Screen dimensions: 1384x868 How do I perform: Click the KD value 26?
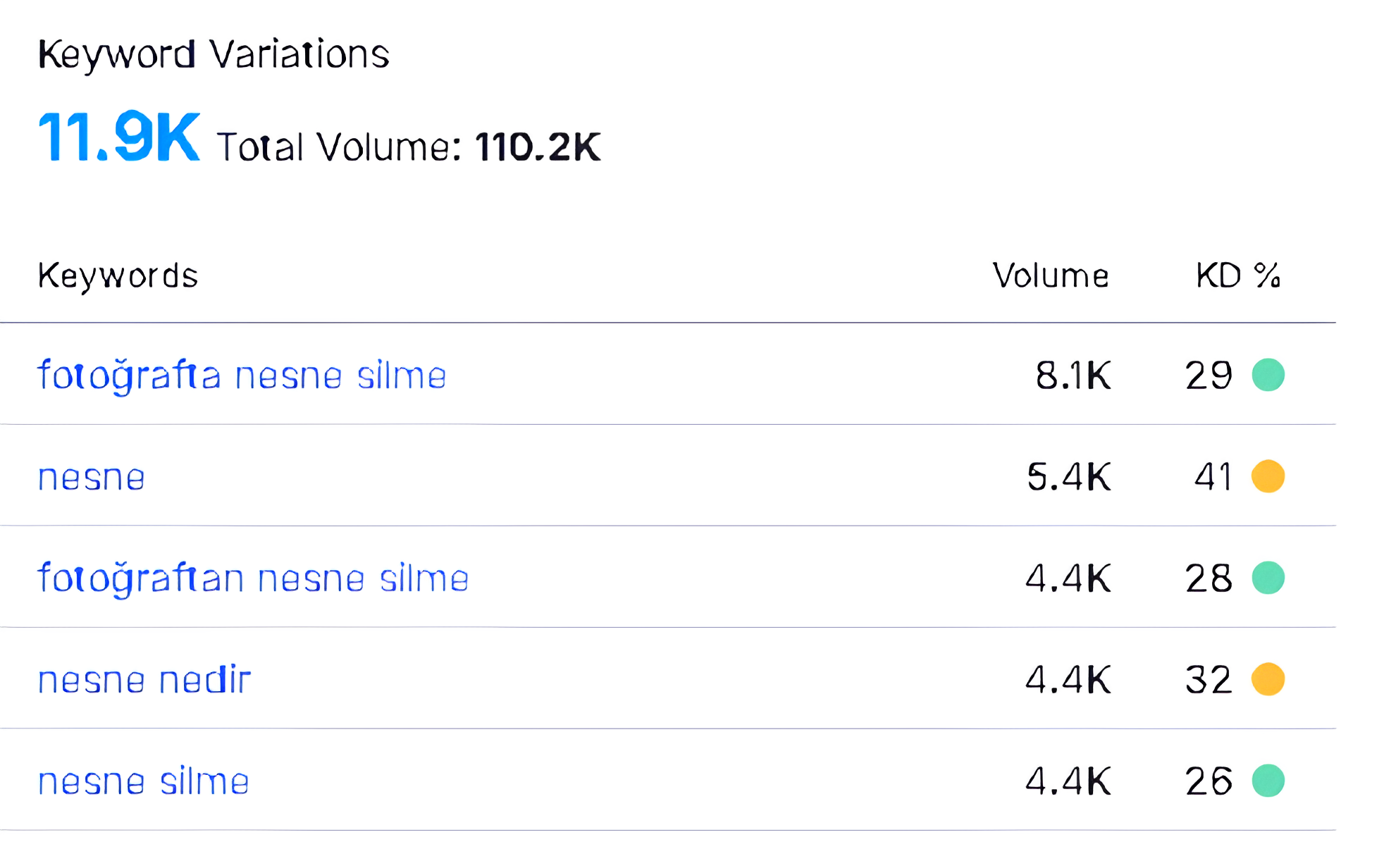pyautogui.click(x=1209, y=781)
